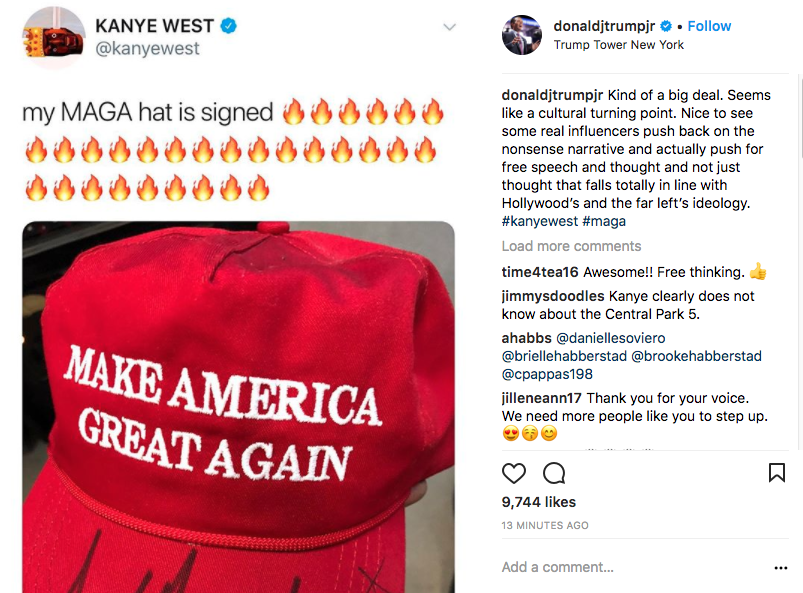Load more comments on the post
803x593 pixels.
click(571, 246)
